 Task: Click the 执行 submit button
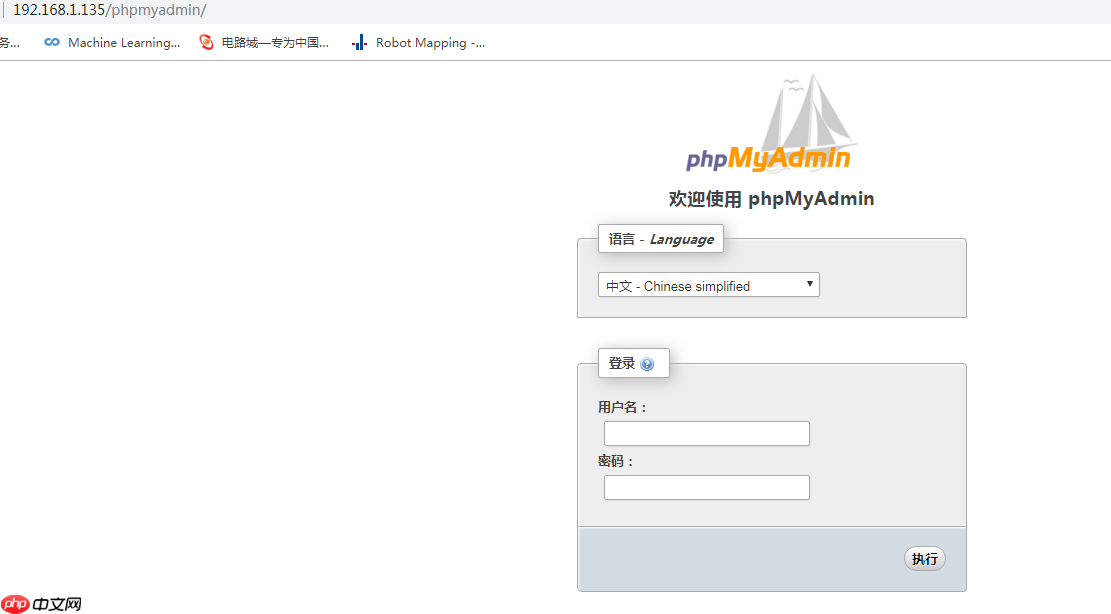coord(925,559)
